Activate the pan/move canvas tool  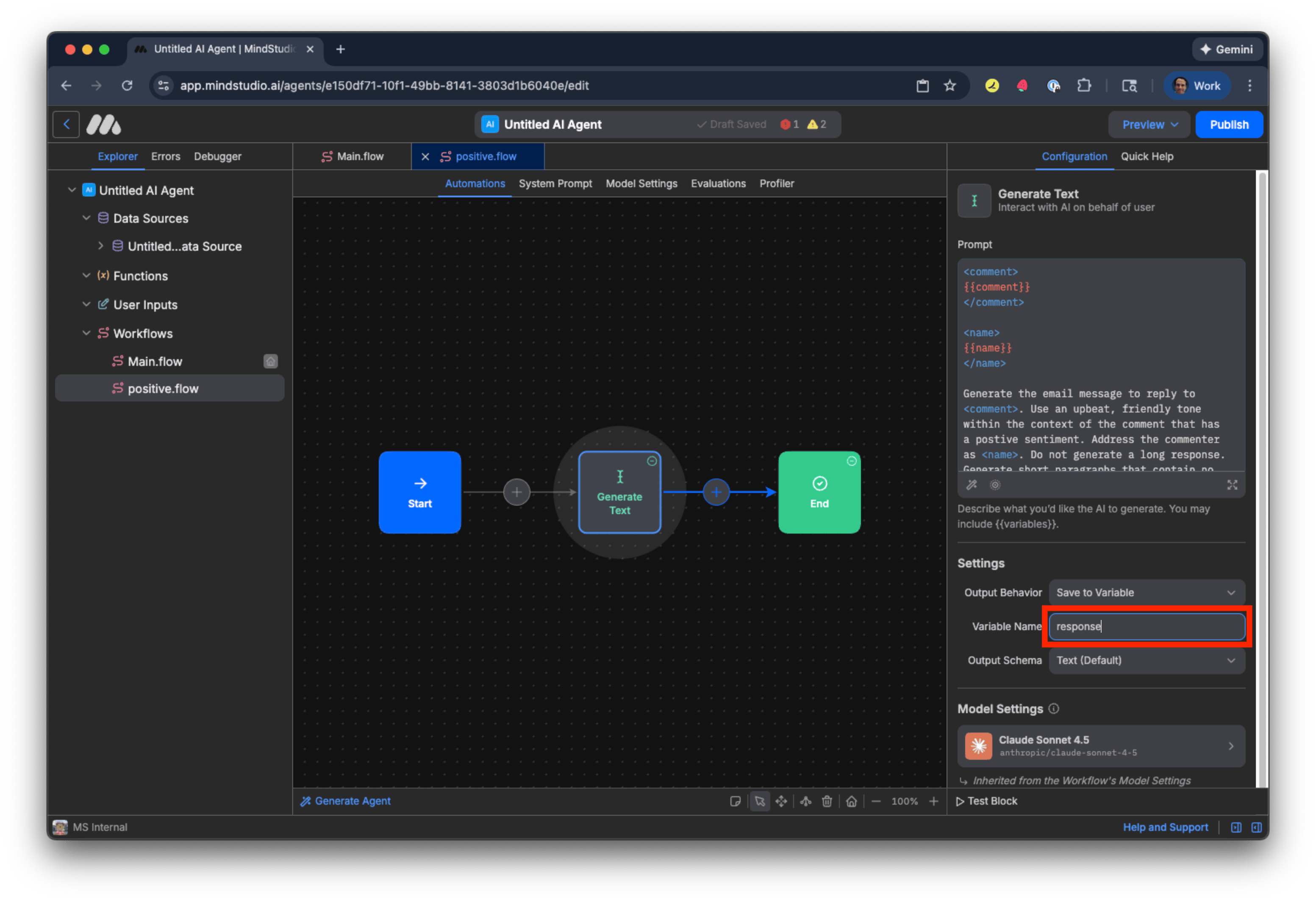(x=782, y=801)
